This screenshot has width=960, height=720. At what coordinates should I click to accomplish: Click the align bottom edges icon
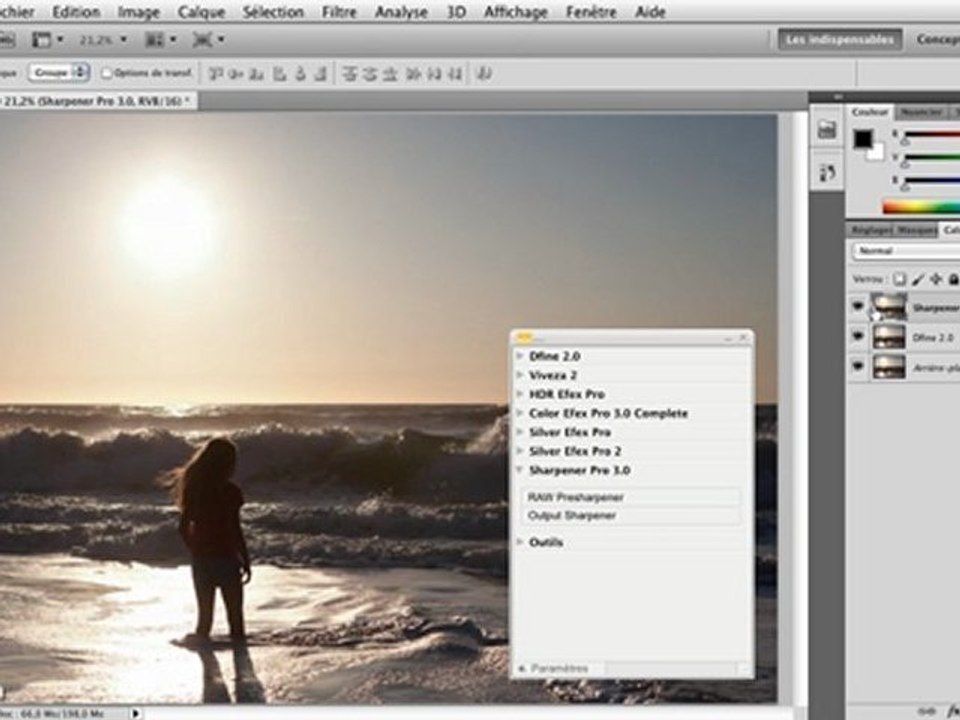pos(257,74)
